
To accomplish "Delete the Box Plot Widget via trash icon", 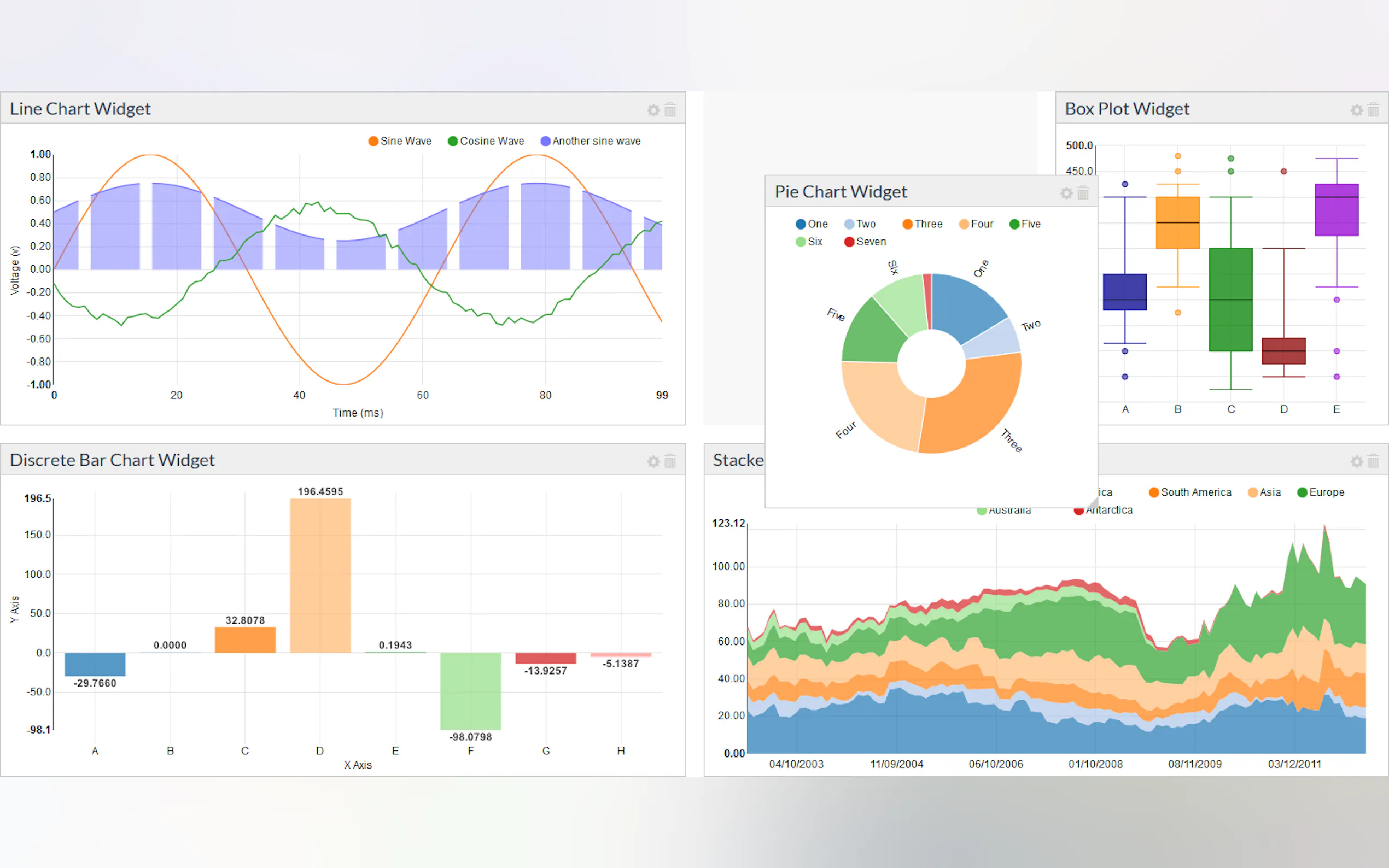I will 1373,110.
